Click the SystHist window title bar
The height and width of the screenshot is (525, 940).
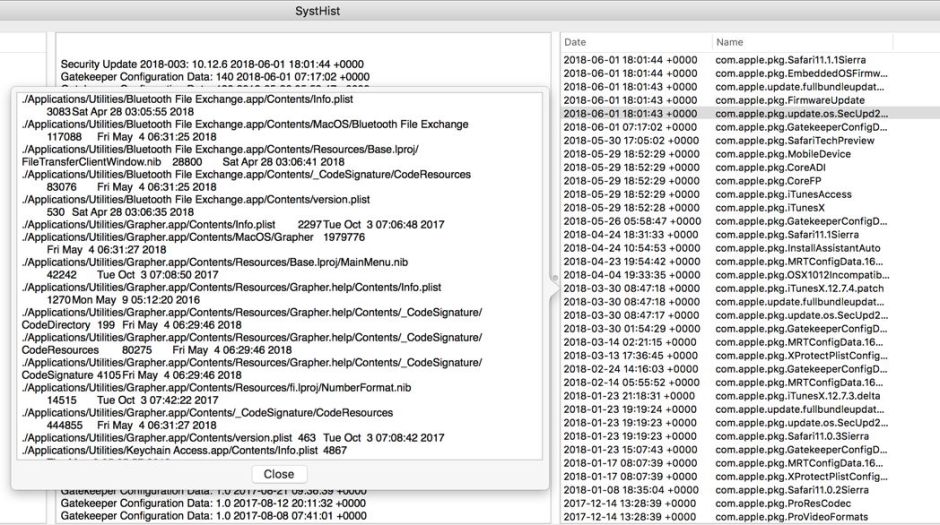click(x=470, y=10)
